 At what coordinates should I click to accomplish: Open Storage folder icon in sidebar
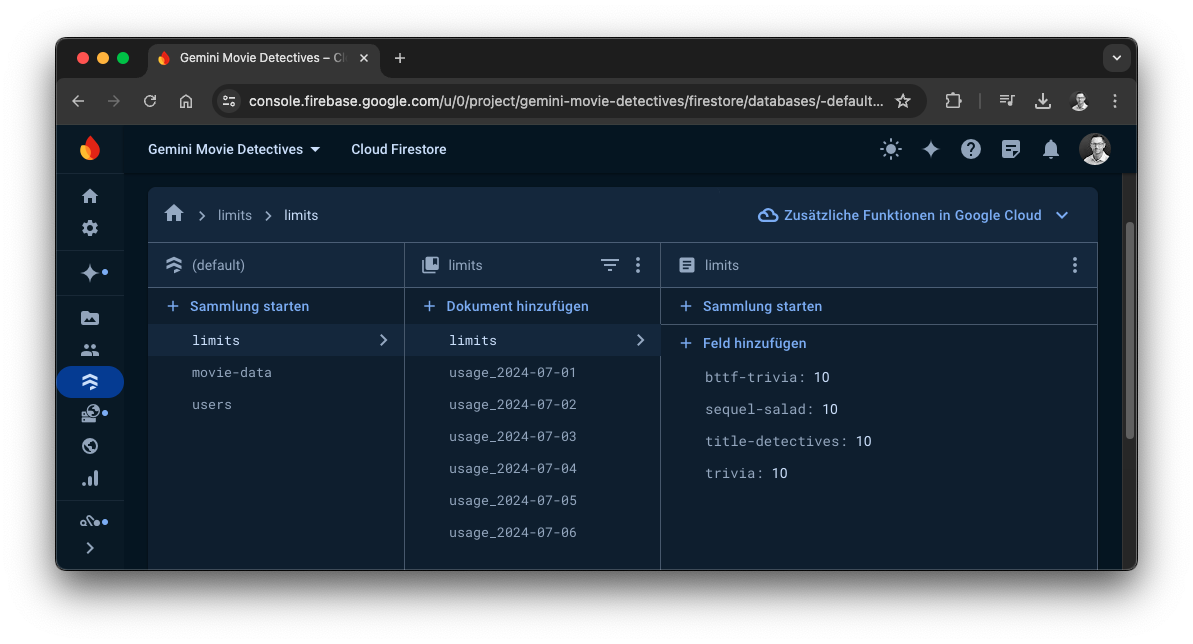click(x=90, y=318)
